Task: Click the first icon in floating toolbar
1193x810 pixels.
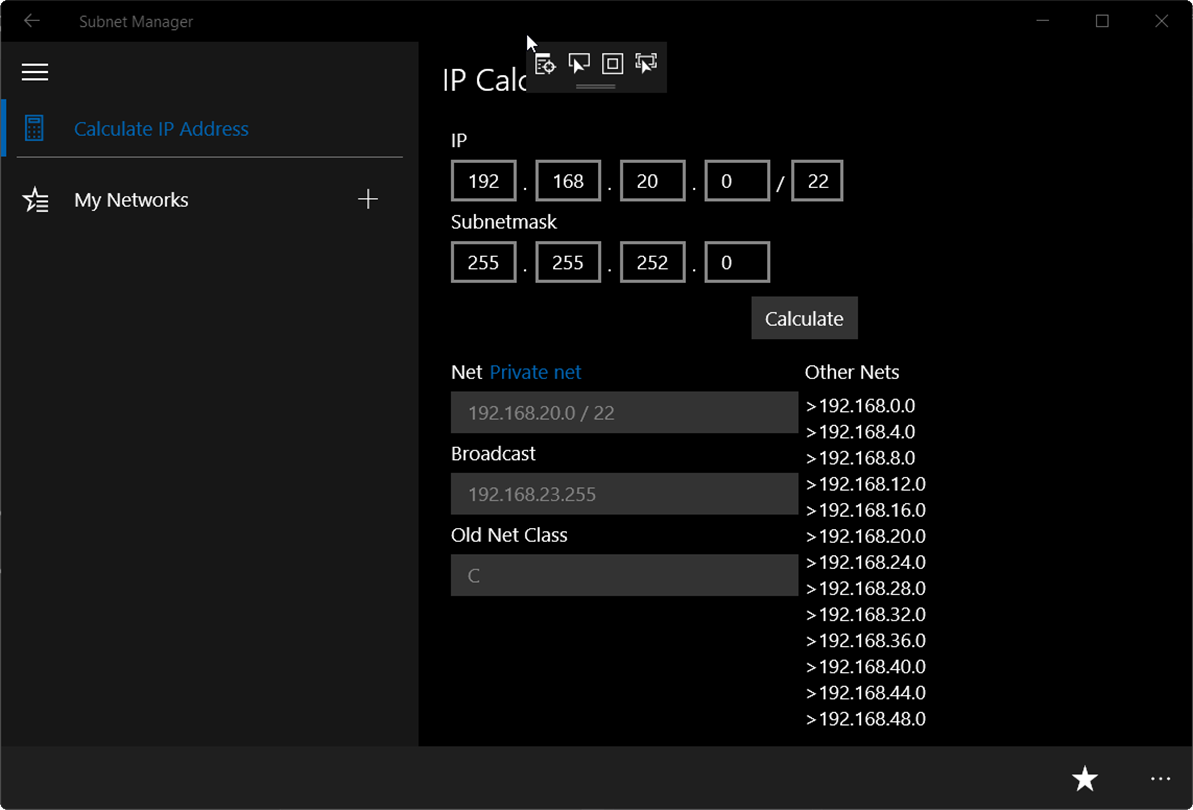Action: [545, 64]
